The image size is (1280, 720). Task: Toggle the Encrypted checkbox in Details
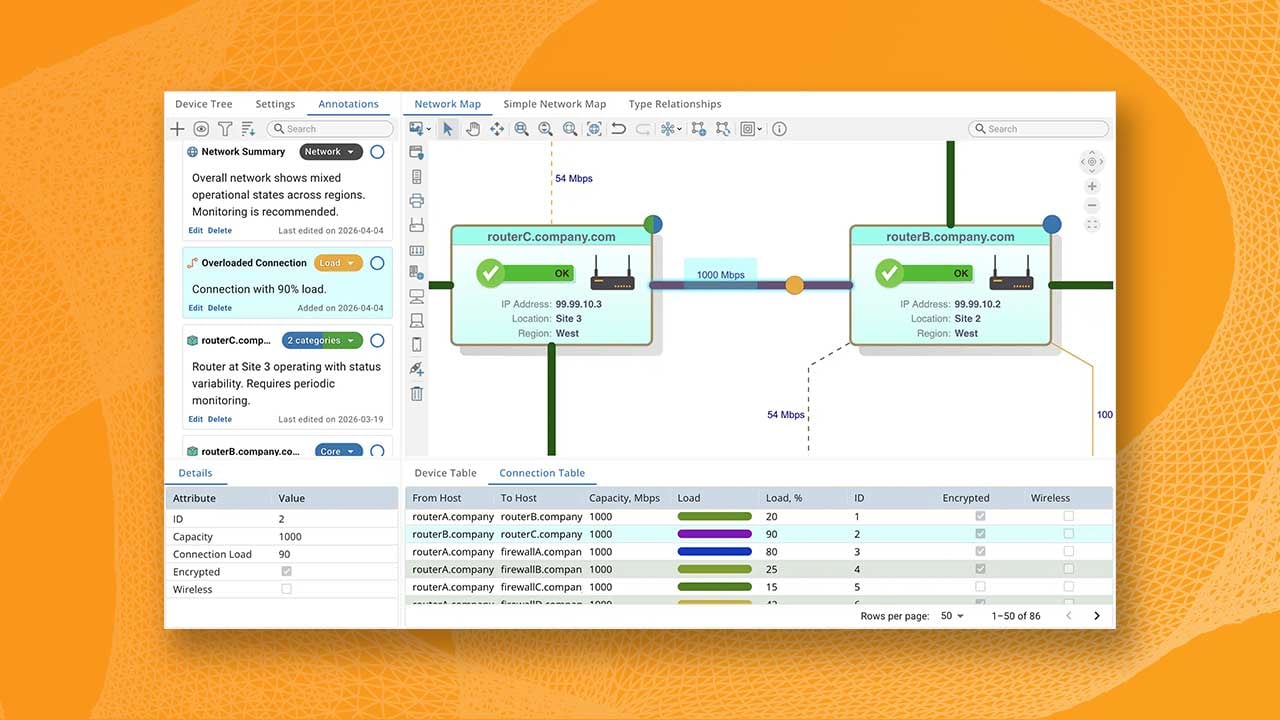pos(287,572)
